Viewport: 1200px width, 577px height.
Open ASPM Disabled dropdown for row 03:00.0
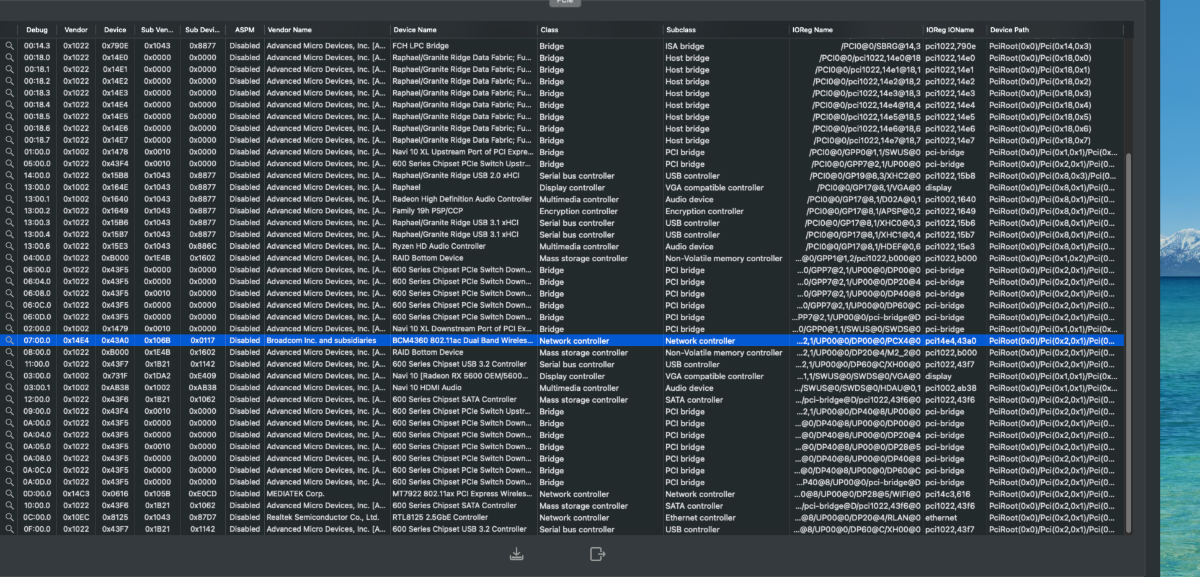(x=243, y=376)
